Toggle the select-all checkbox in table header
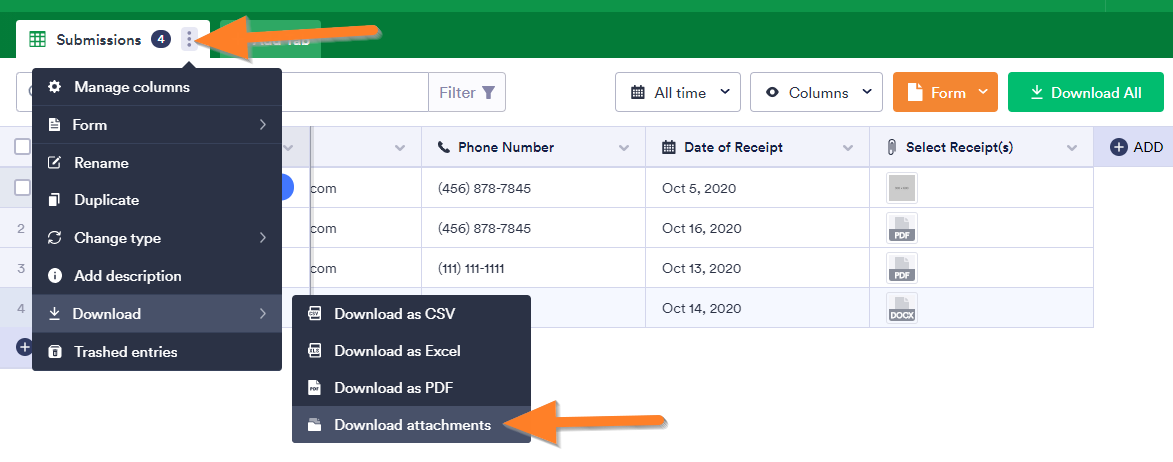Viewport: 1173px width, 462px height. tap(22, 147)
